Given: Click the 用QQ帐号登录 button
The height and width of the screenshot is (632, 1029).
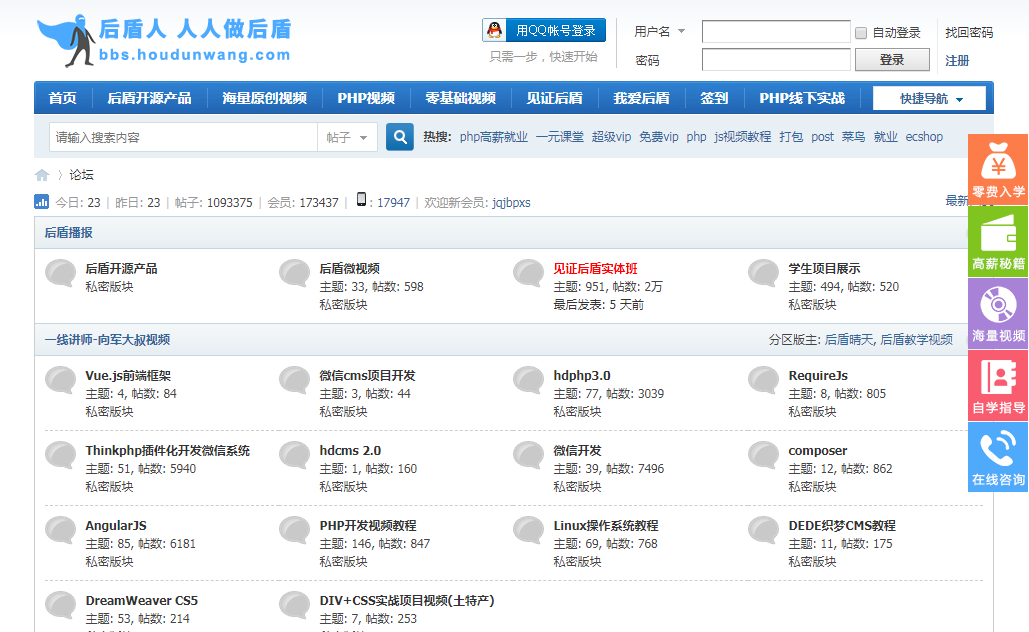Looking at the screenshot, I should pos(543,30).
